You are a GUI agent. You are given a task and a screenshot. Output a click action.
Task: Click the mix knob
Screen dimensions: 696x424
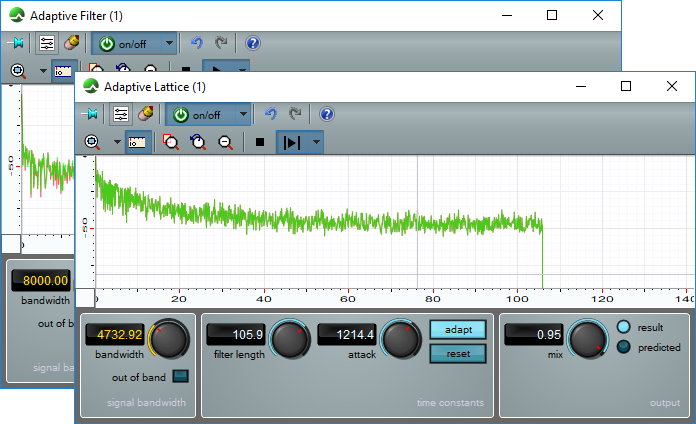(x=586, y=340)
